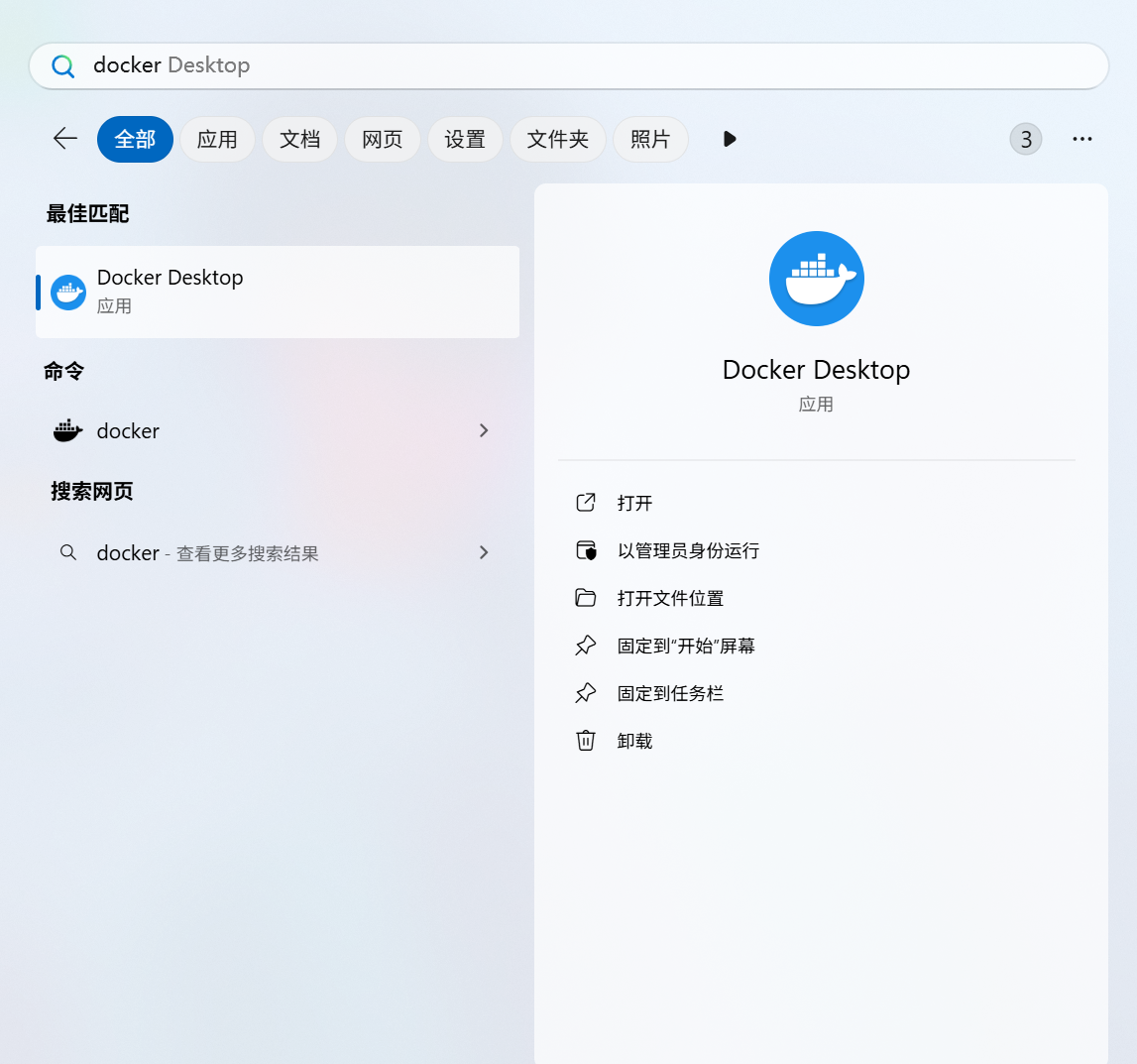The image size is (1137, 1064).
Task: Switch to the 应用 filter tab
Action: coord(217,139)
